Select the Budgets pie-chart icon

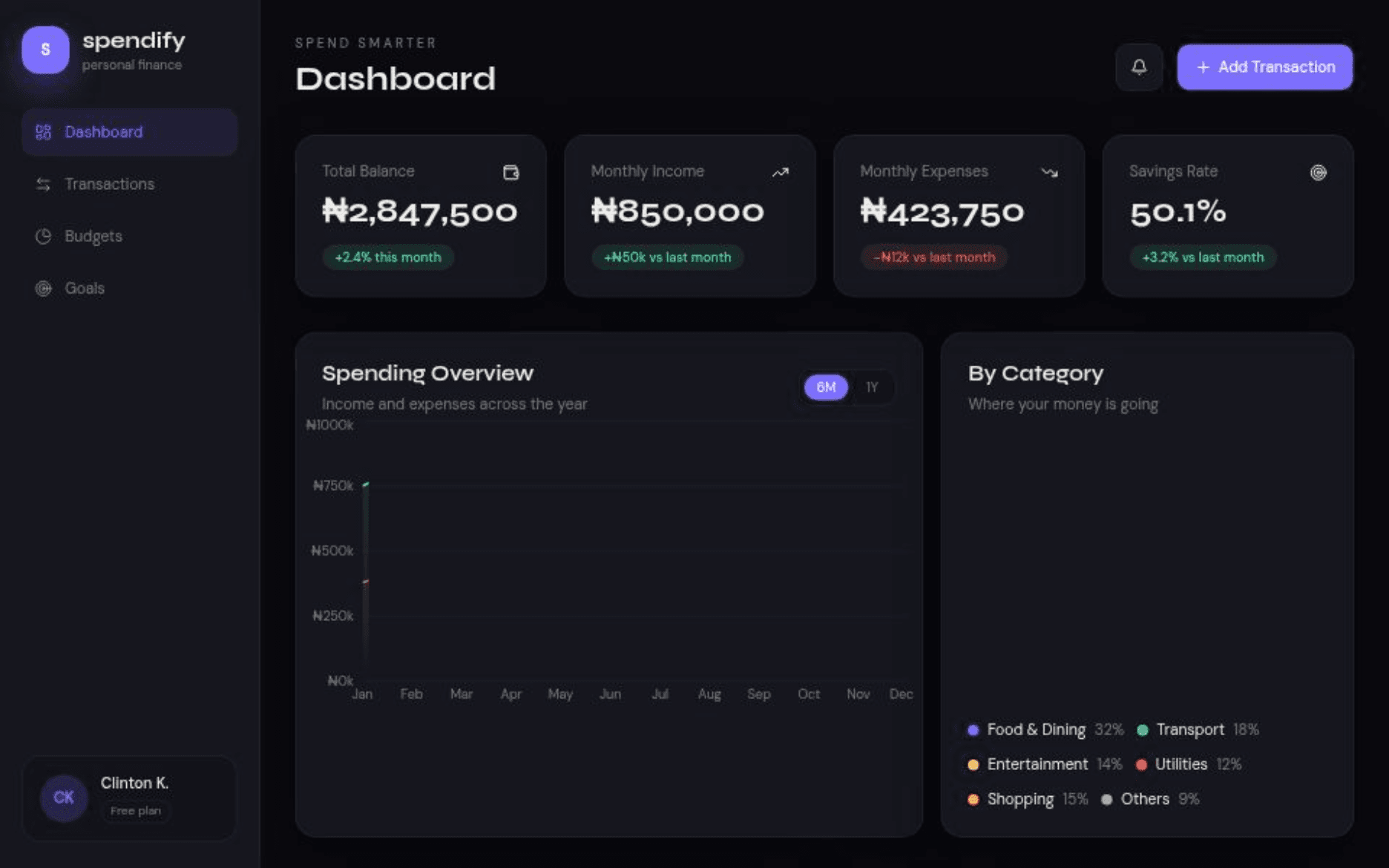pyautogui.click(x=42, y=236)
